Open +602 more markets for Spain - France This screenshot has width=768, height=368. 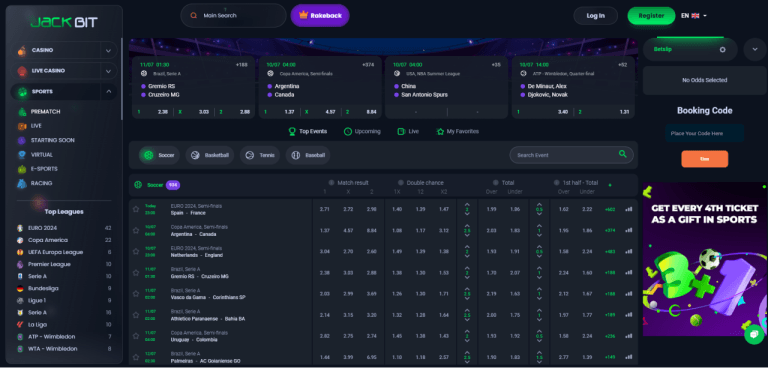[x=610, y=209]
